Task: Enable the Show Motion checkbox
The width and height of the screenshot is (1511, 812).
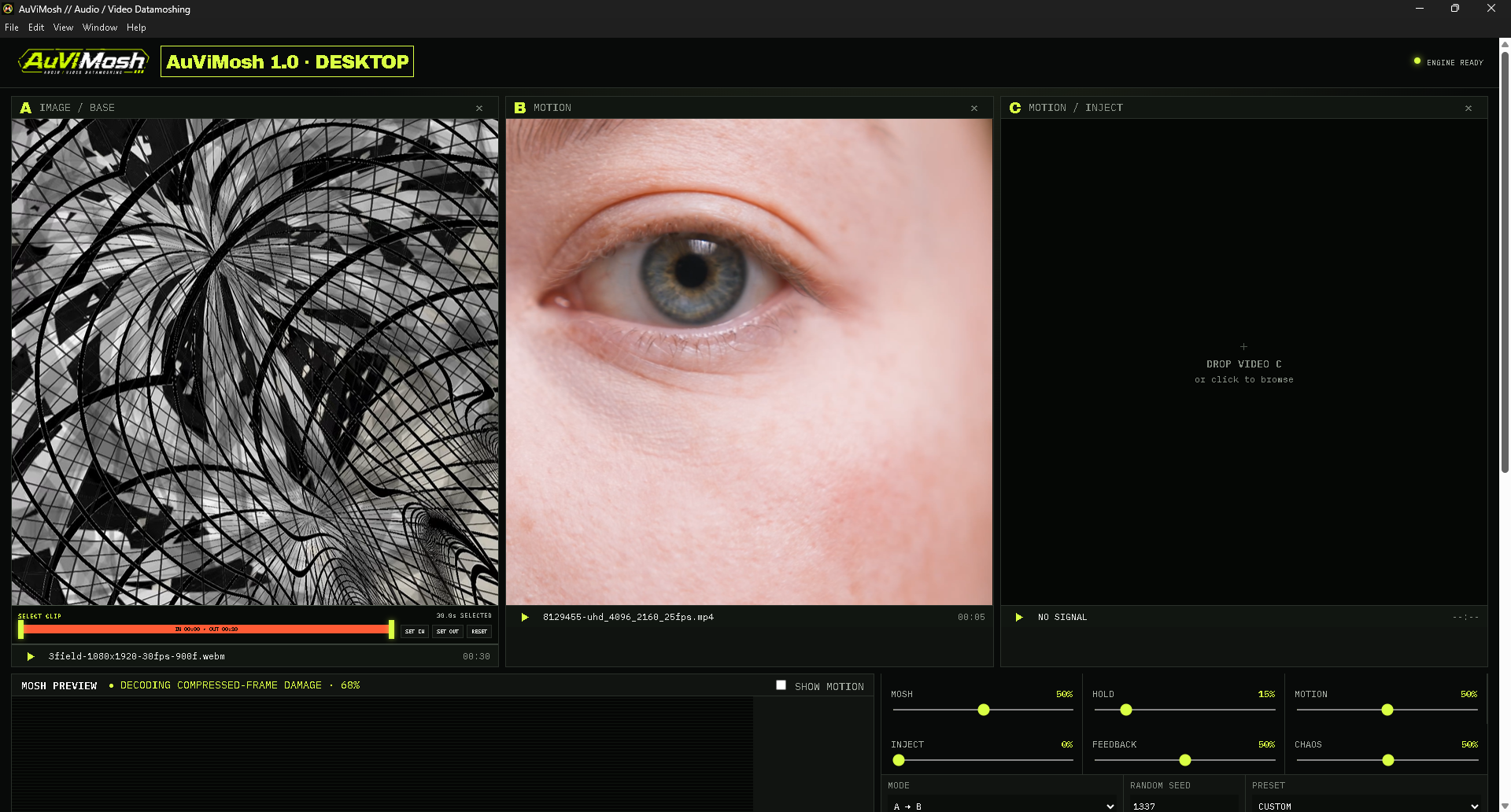Action: [781, 685]
